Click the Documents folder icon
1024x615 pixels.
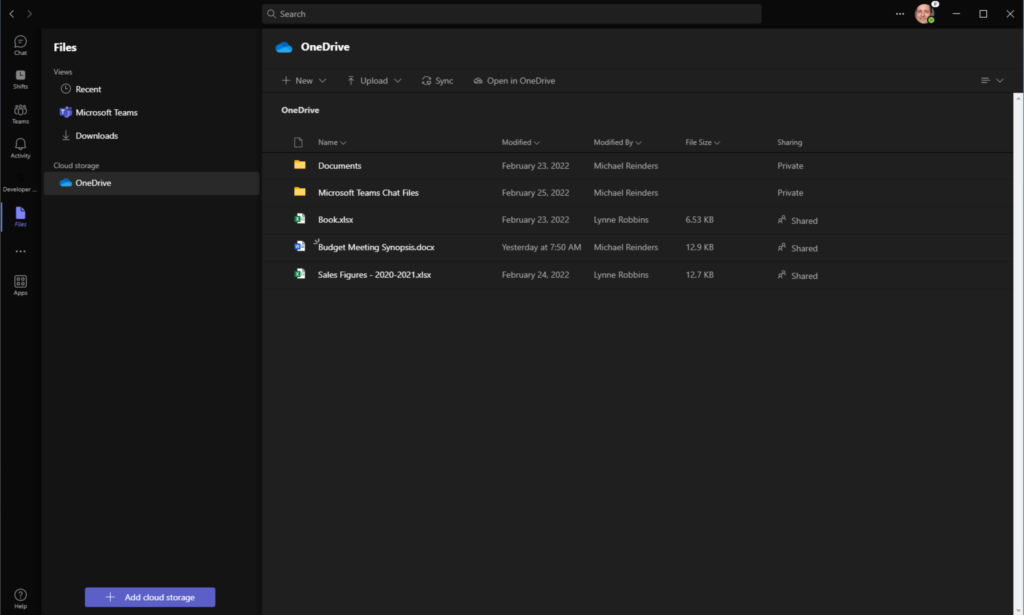point(300,165)
